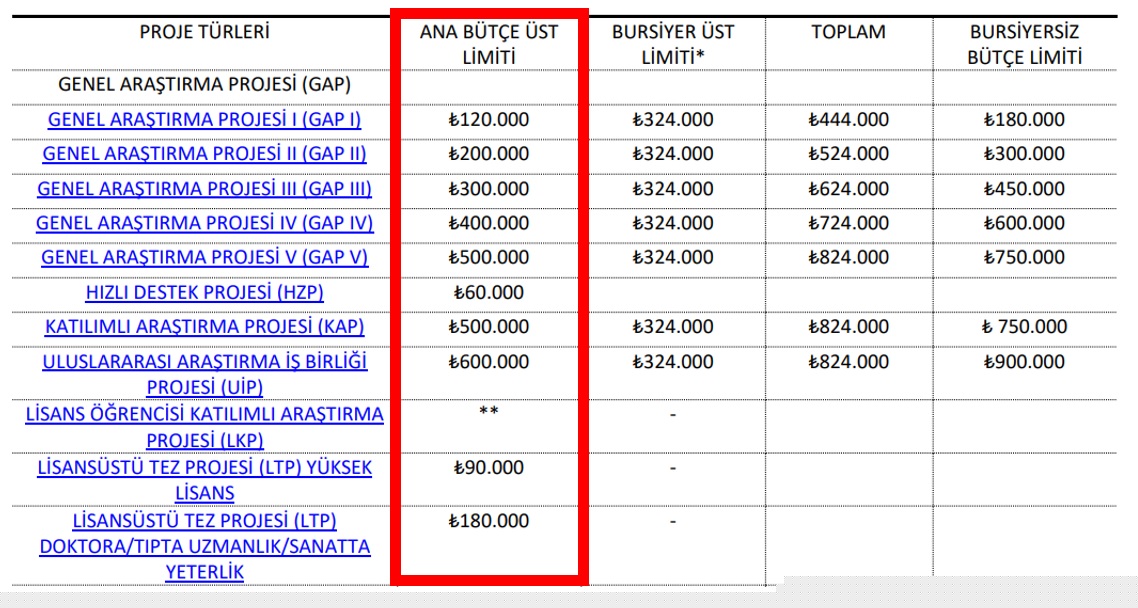Select the ₺60.000 budget value for HZP
1138x608 pixels.
point(488,292)
